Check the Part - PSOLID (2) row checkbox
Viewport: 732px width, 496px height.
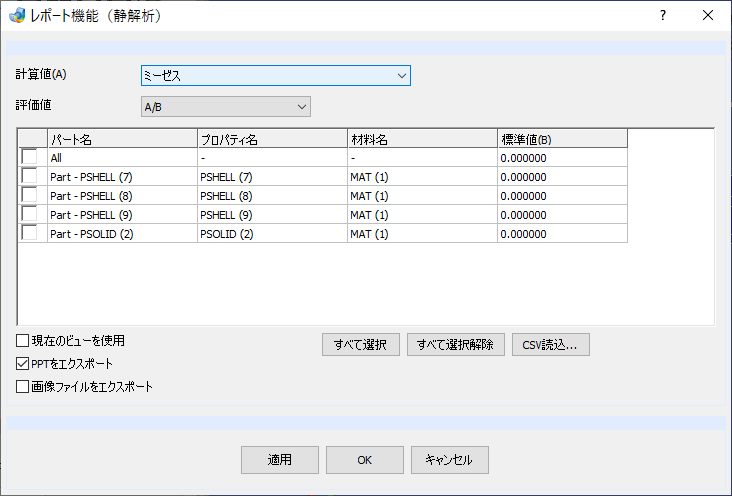[29, 232]
